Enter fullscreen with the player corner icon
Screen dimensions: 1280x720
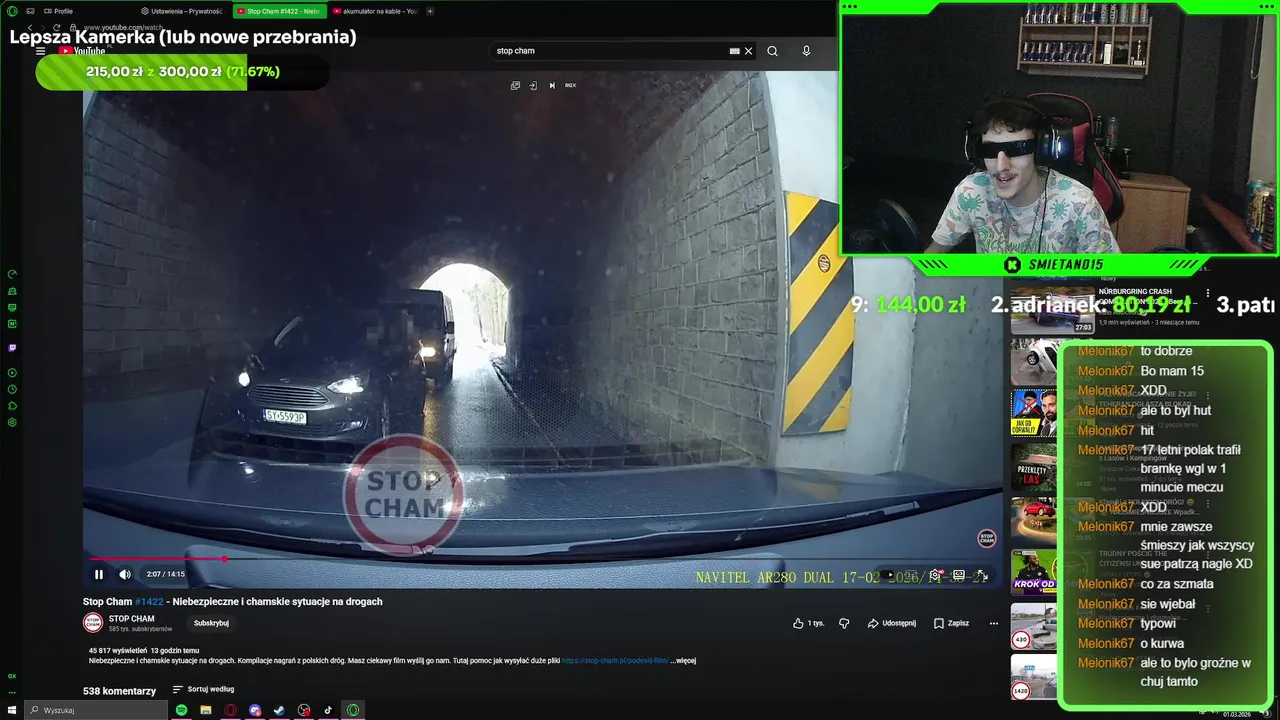tap(982, 575)
